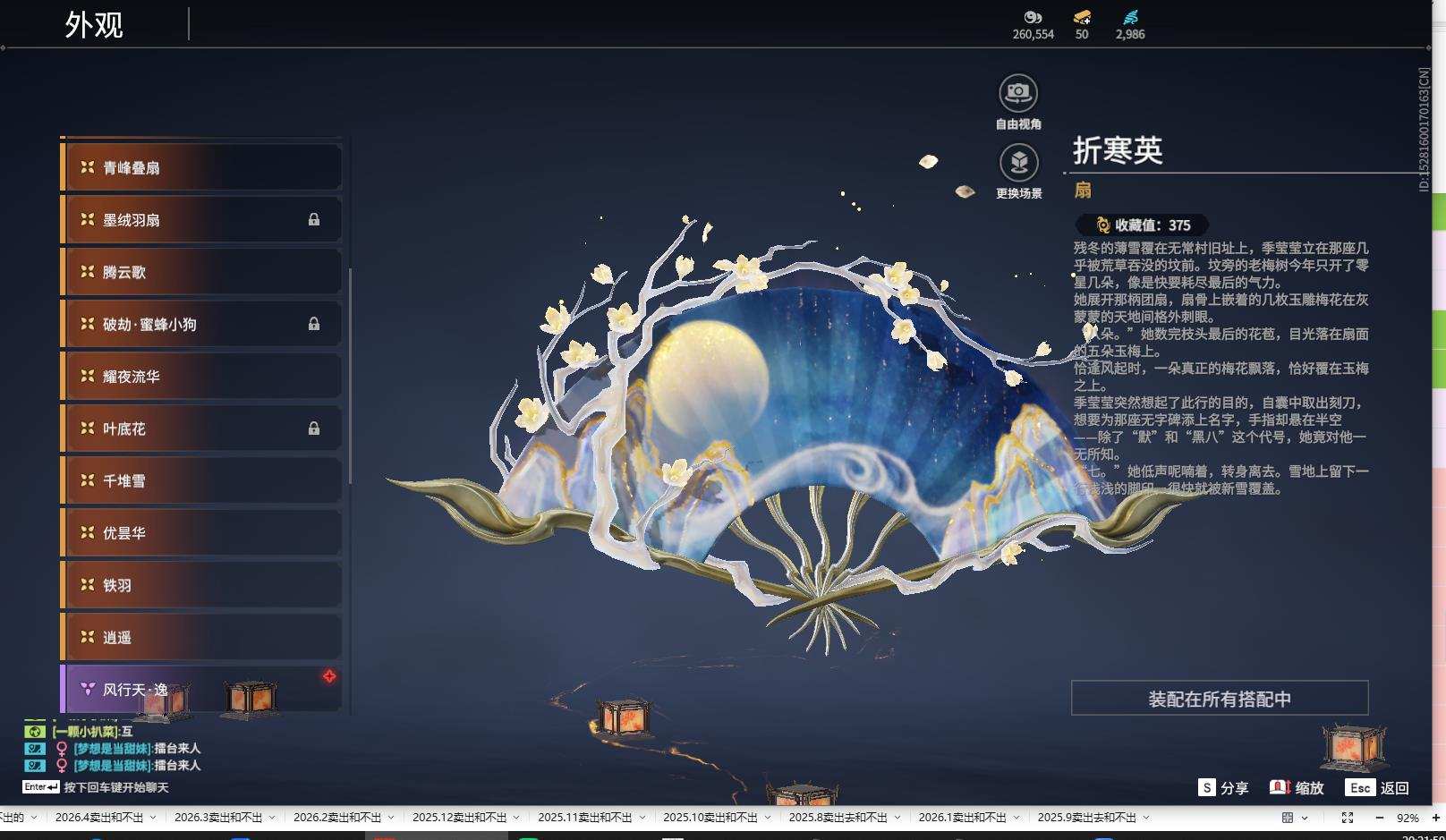Select the 千堆雪 appearance entry
The image size is (1446, 840).
pos(201,480)
